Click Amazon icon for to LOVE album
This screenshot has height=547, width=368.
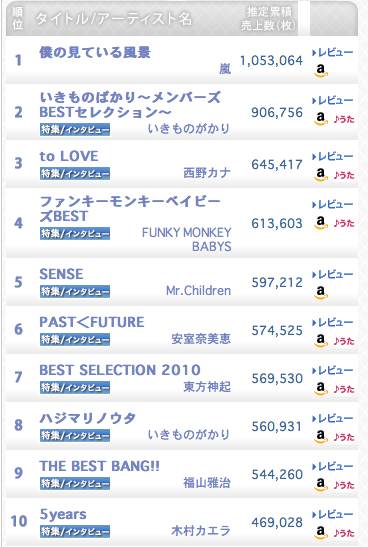[x=321, y=174]
